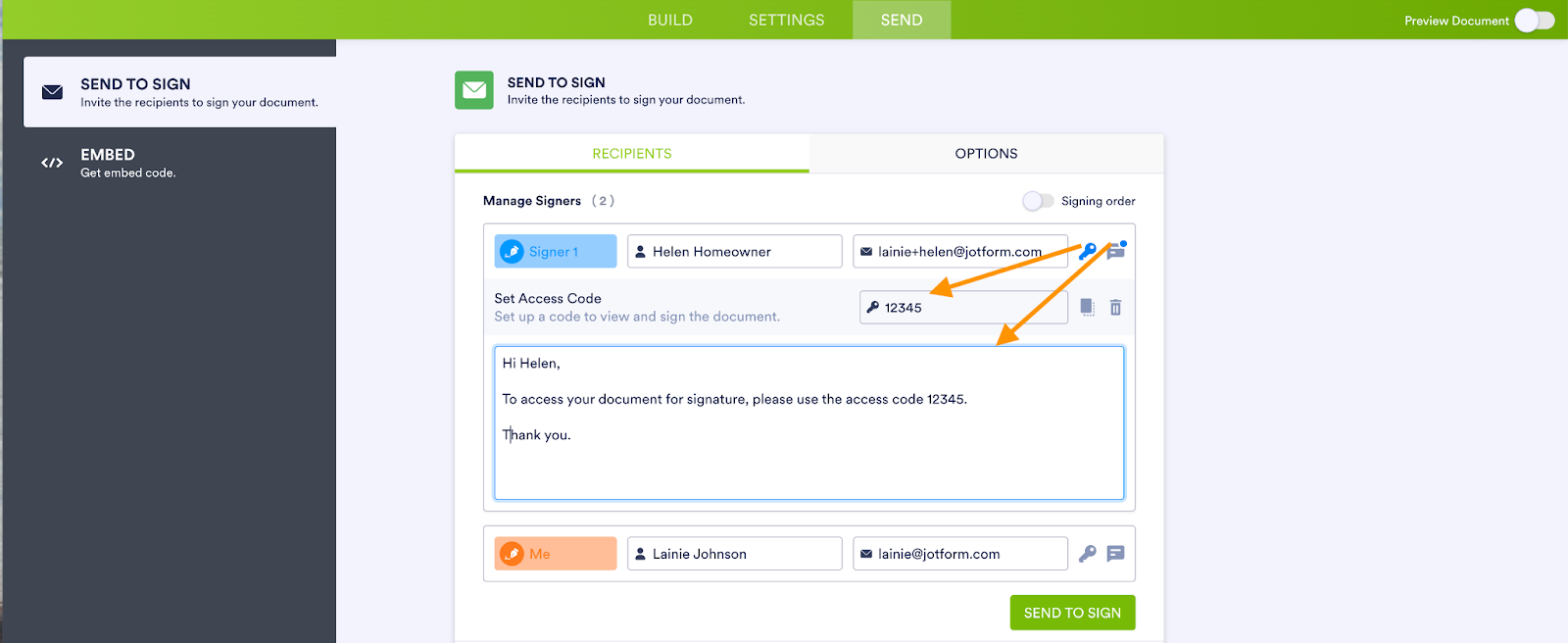Click the green envelope Send to Sign icon
Viewport: 1568px width, 643px height.
[x=474, y=90]
